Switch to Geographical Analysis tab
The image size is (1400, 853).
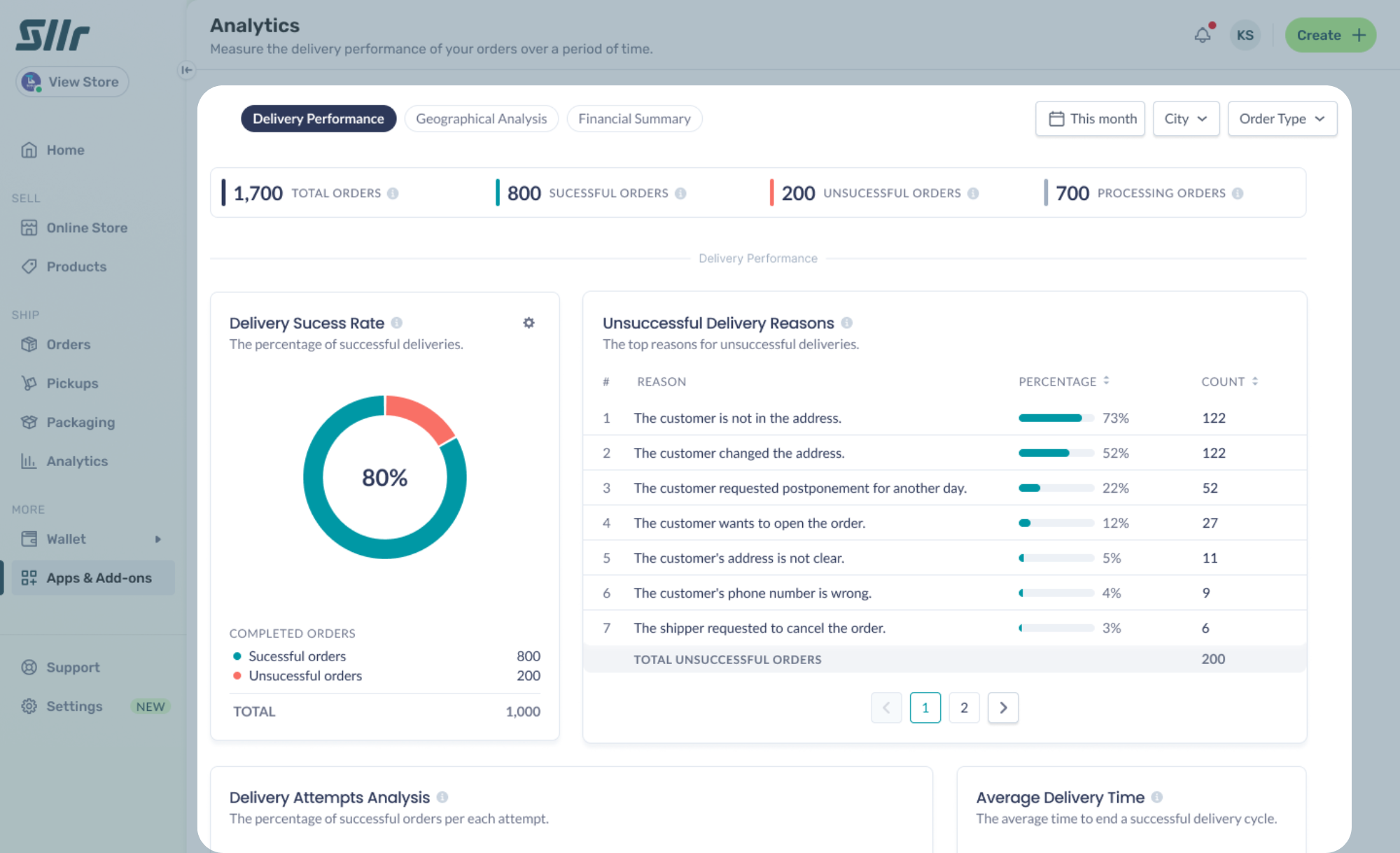pyautogui.click(x=481, y=119)
